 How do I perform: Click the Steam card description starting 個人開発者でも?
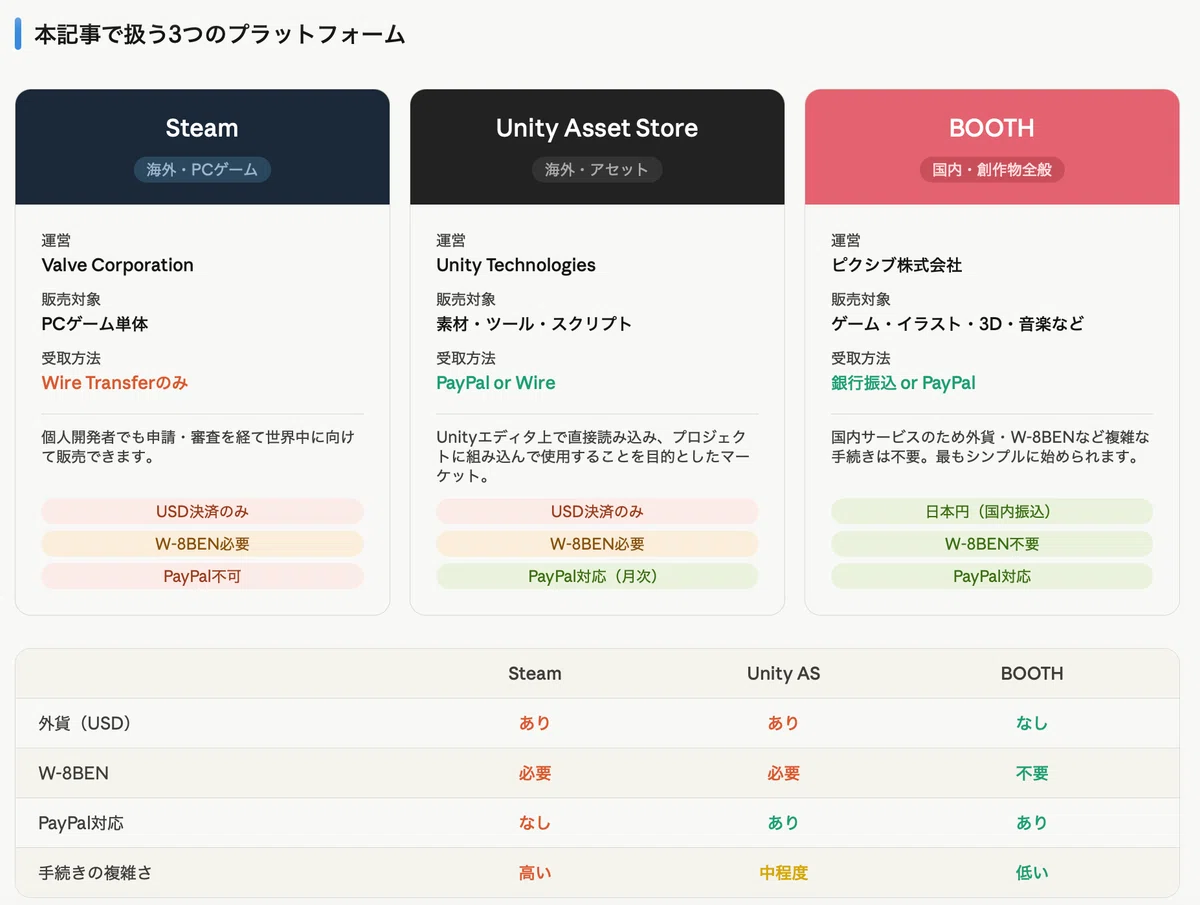click(198, 447)
